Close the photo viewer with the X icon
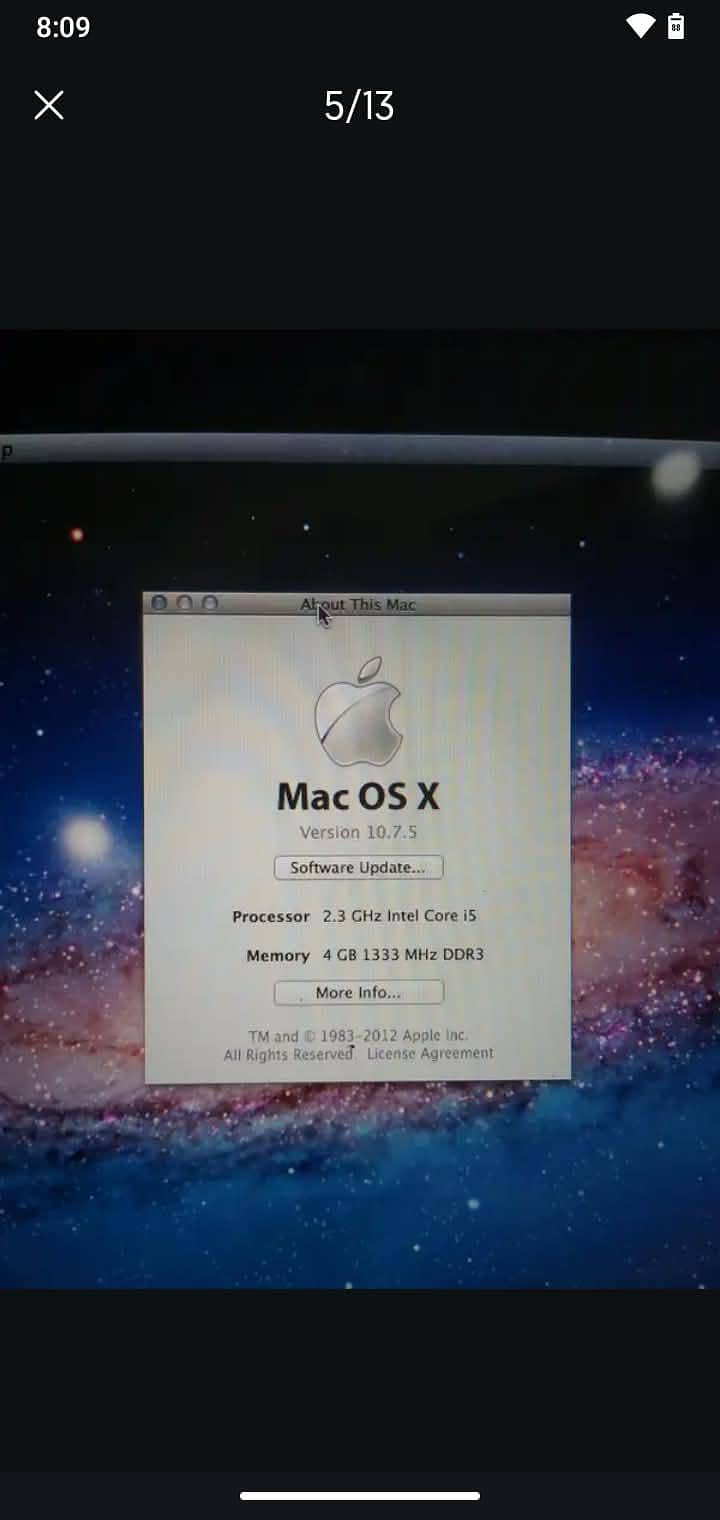Screen dimensions: 720x1520 tap(49, 105)
